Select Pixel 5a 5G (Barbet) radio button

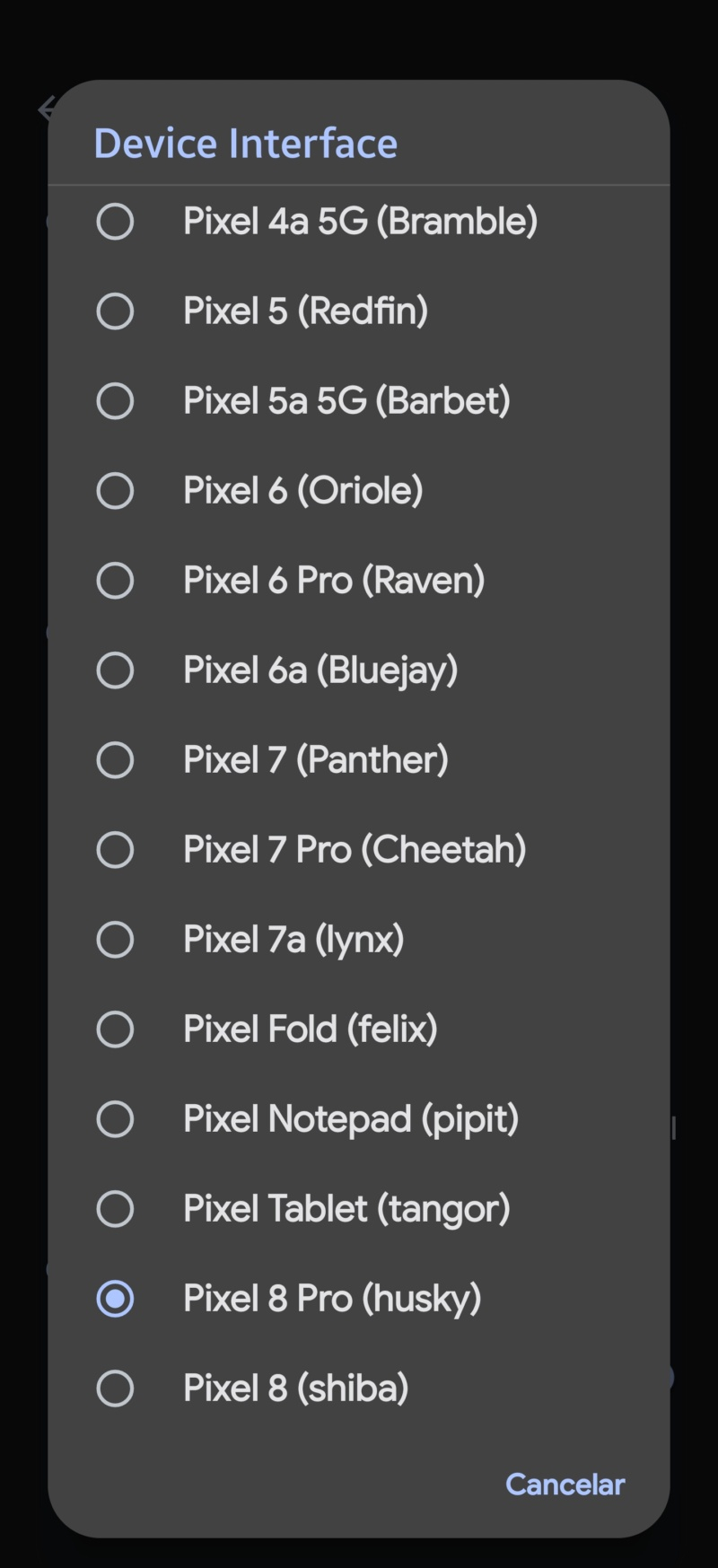tap(115, 401)
